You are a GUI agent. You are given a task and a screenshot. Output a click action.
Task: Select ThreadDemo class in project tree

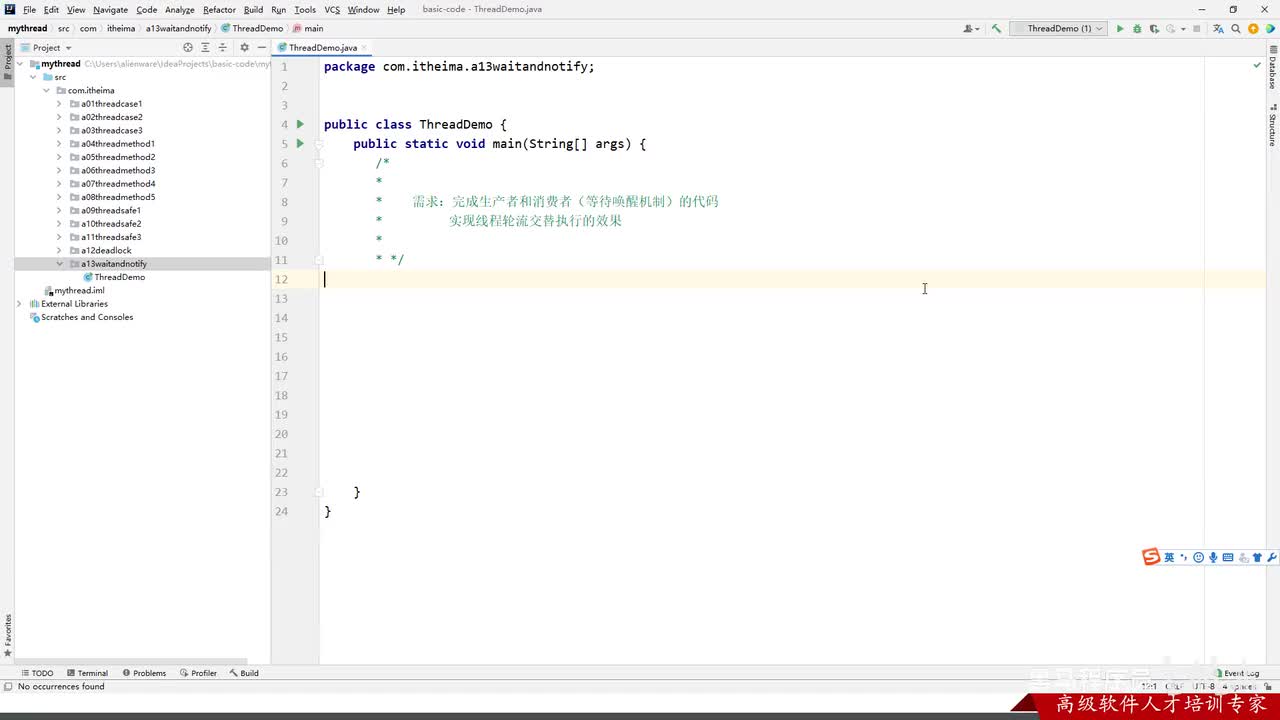(119, 277)
